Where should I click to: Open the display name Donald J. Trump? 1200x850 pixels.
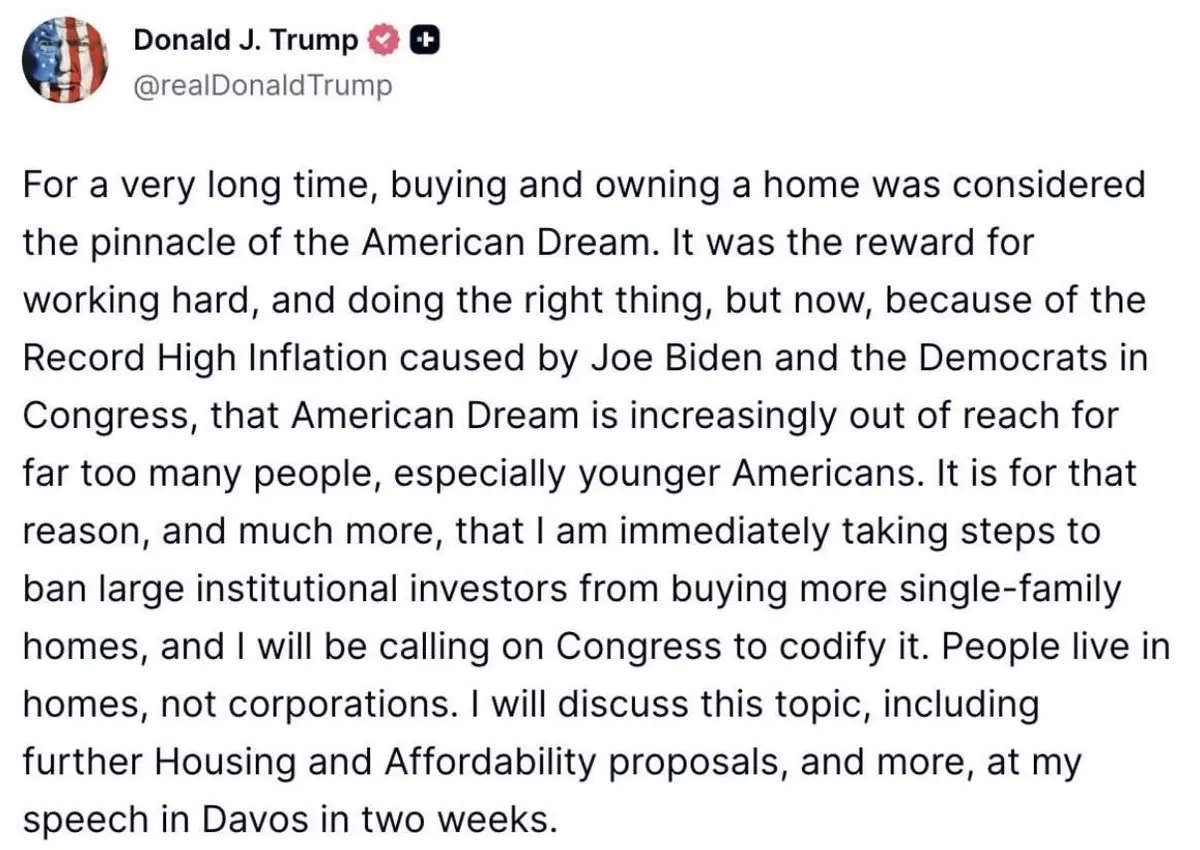245,41
